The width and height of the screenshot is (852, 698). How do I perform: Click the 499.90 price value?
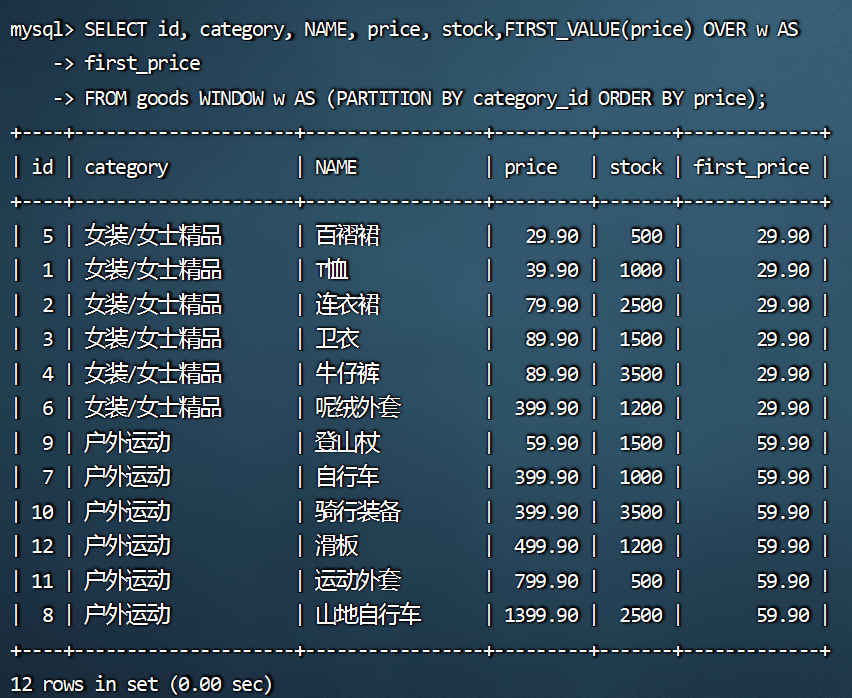pos(547,546)
